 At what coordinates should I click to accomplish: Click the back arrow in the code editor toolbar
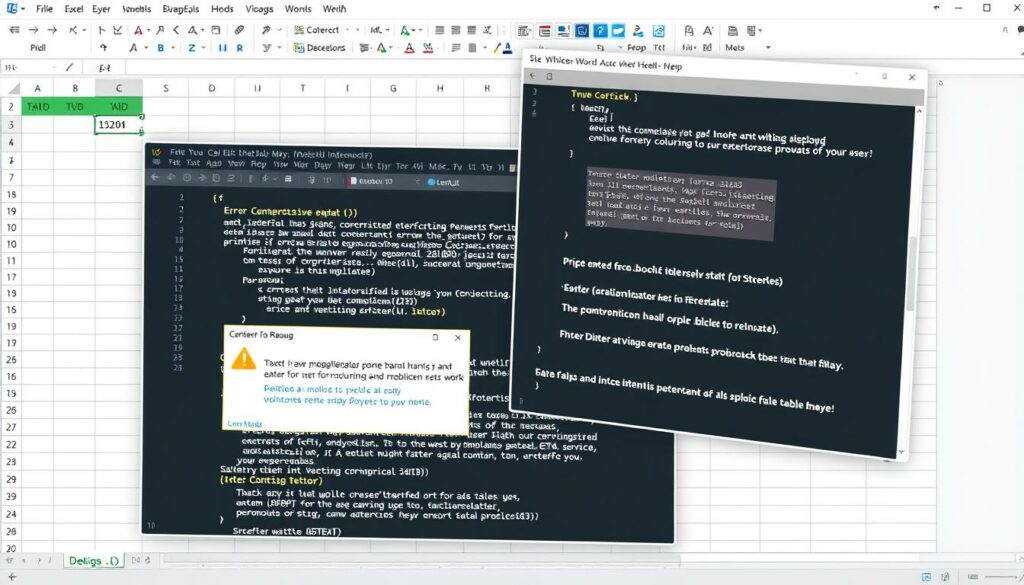(x=155, y=178)
